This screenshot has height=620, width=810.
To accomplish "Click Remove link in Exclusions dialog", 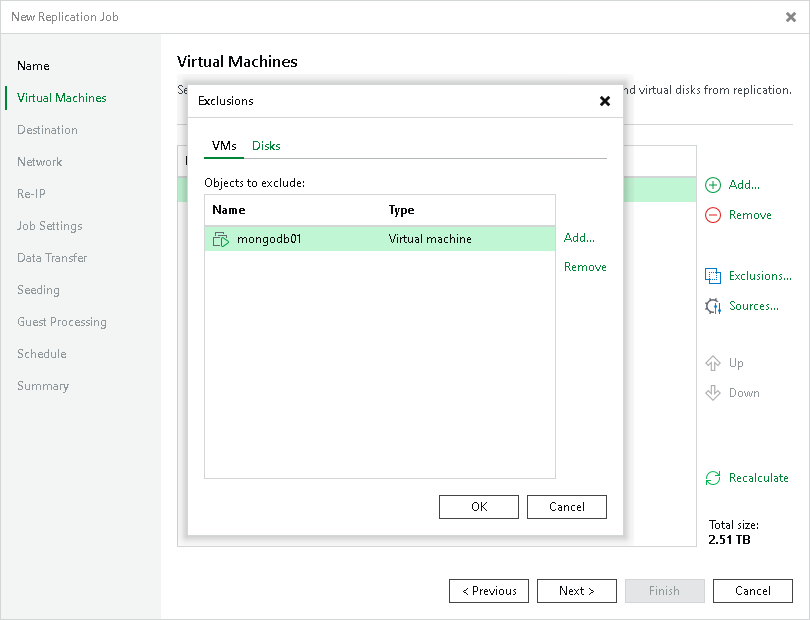I will tap(585, 267).
